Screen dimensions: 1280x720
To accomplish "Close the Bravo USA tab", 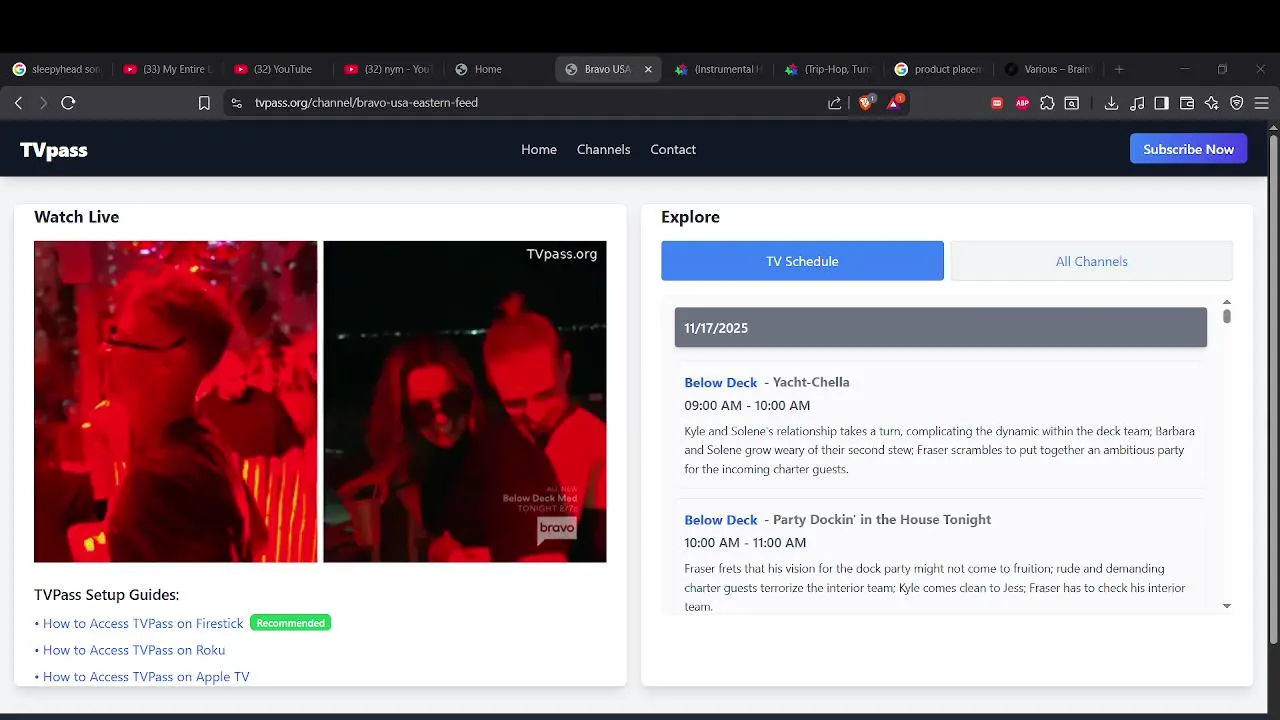I will tap(648, 69).
